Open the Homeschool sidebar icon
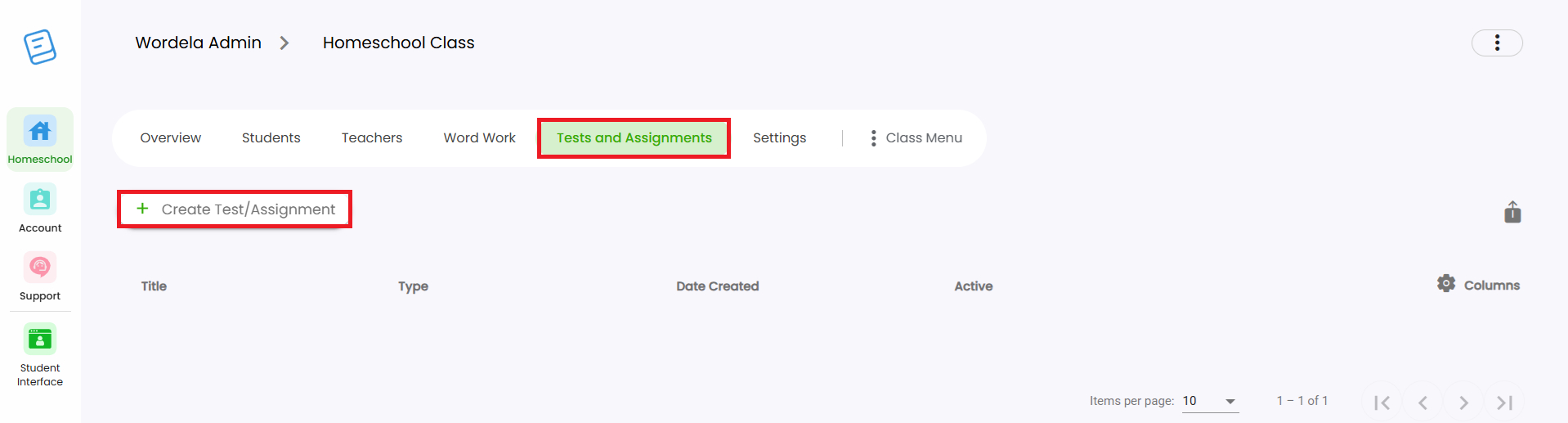Screen dimensions: 1568x423 click(x=40, y=131)
